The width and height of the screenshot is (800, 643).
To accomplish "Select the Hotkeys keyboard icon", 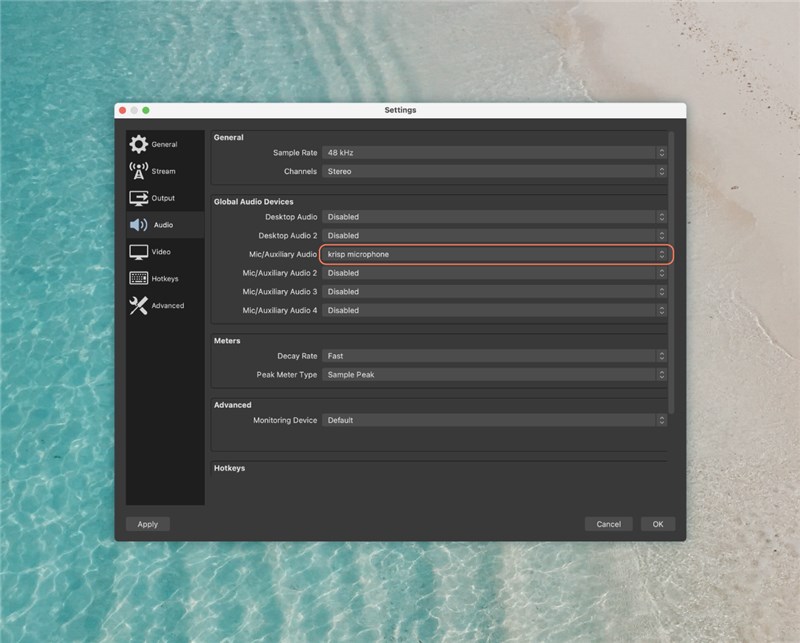I will [138, 279].
